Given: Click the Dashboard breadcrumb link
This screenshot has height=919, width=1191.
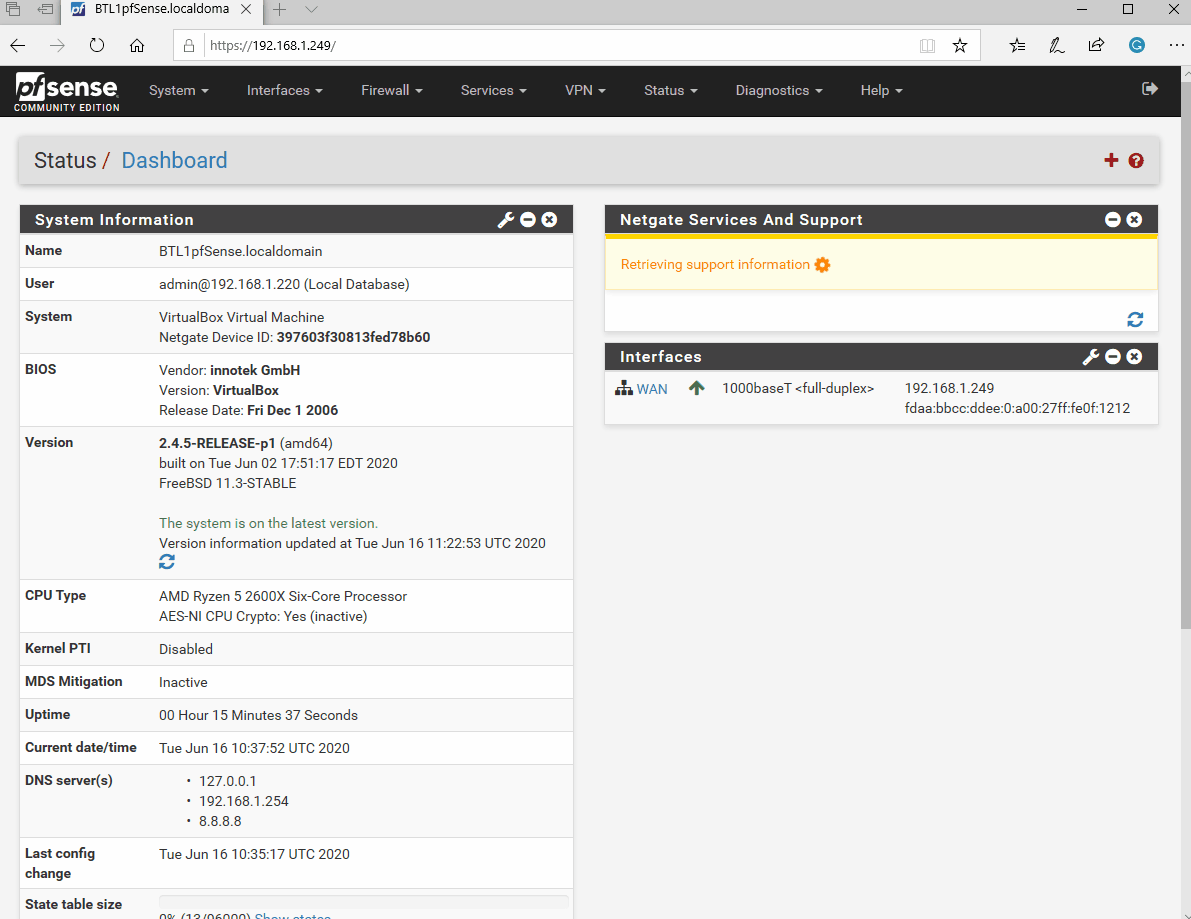Looking at the screenshot, I should [174, 160].
